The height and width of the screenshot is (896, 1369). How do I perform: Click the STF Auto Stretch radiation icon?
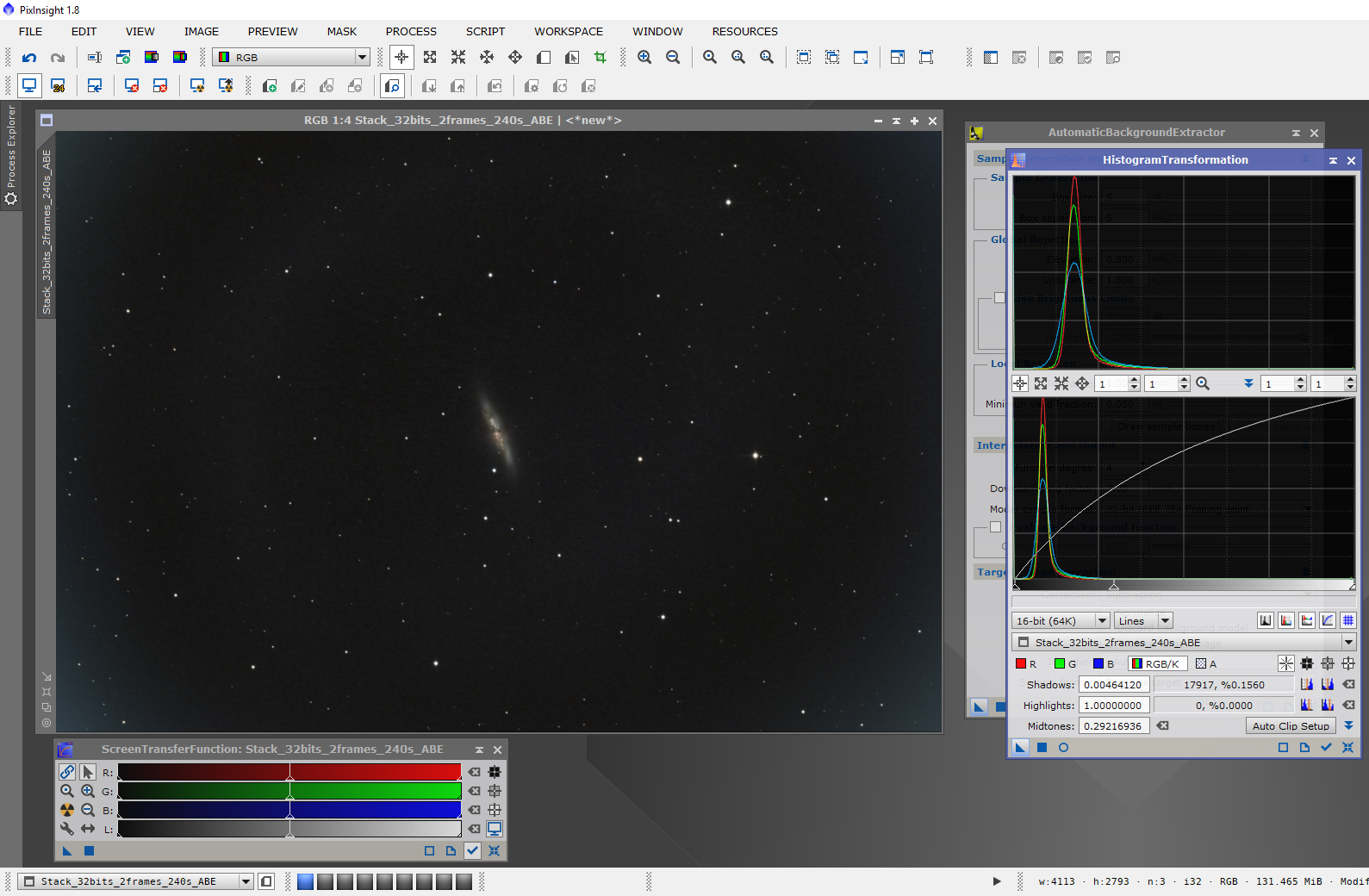tap(67, 810)
